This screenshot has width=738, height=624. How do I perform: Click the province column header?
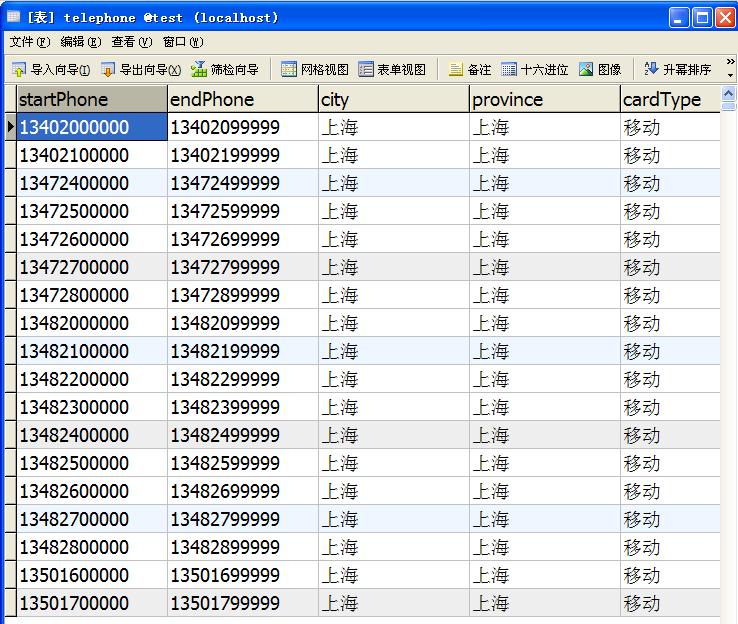[544, 99]
